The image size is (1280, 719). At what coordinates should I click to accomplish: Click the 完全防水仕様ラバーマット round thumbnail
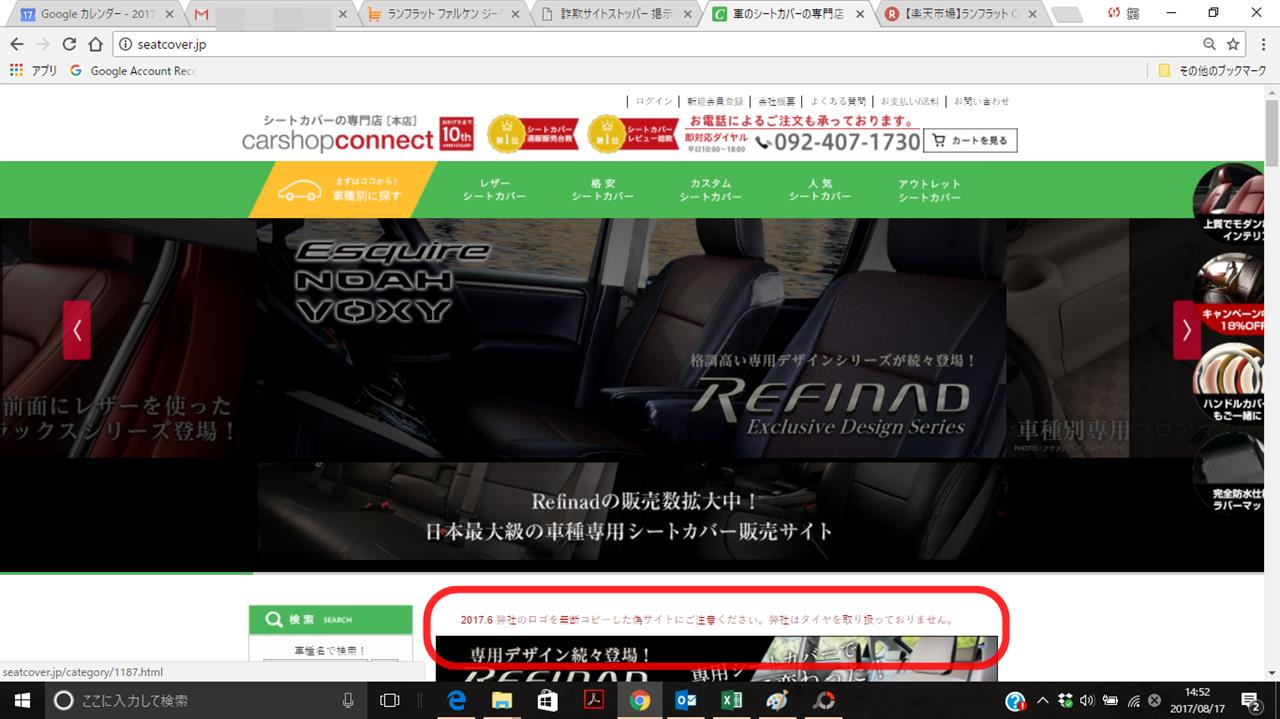[1230, 474]
